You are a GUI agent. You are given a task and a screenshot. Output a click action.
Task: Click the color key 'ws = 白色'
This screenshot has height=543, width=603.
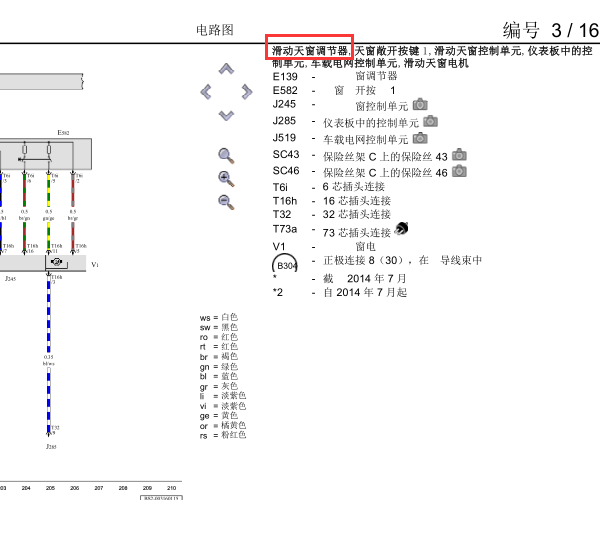pyautogui.click(x=219, y=317)
